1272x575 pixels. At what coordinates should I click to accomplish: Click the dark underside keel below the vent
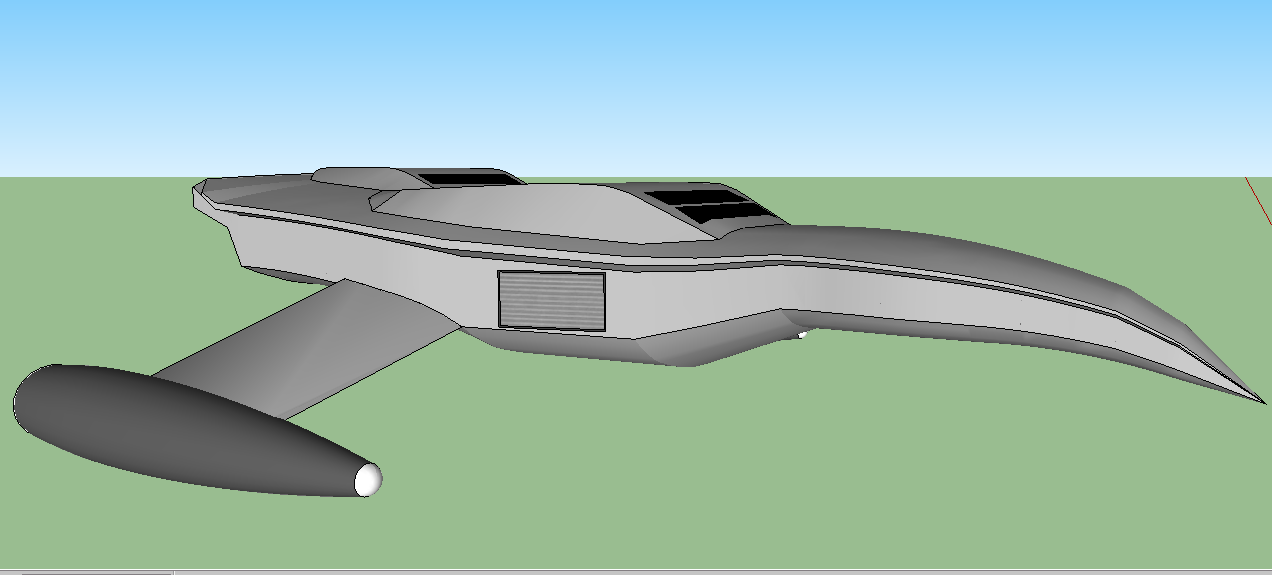coord(580,347)
